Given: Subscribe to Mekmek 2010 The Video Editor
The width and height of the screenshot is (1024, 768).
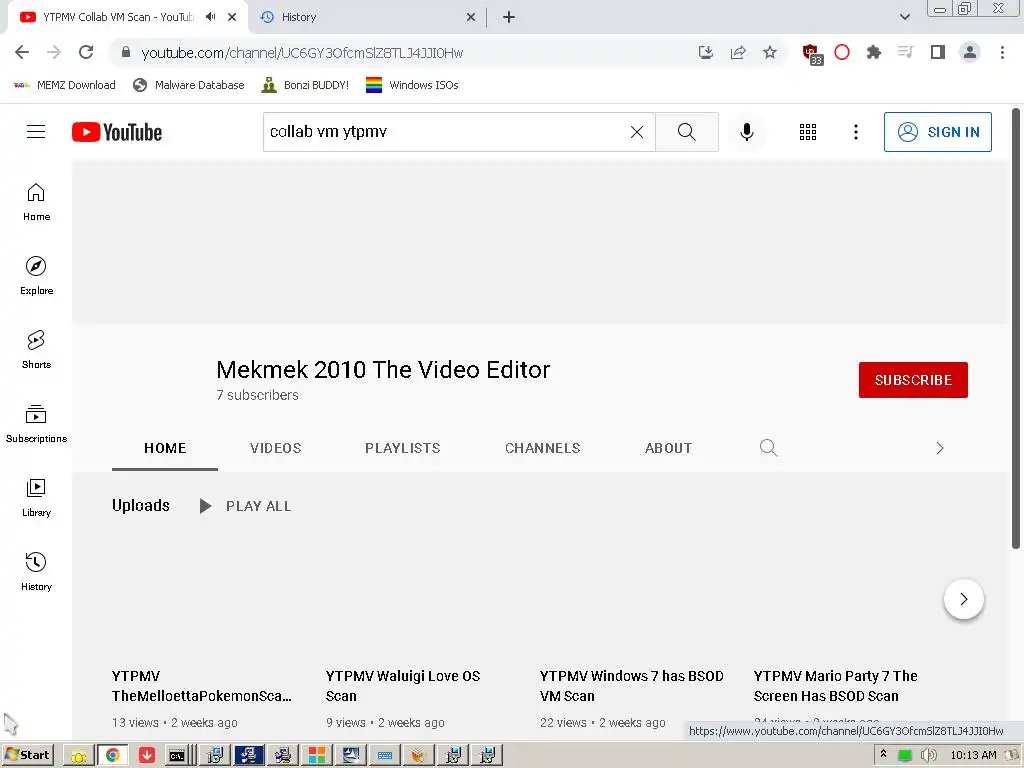Looking at the screenshot, I should 913,380.
